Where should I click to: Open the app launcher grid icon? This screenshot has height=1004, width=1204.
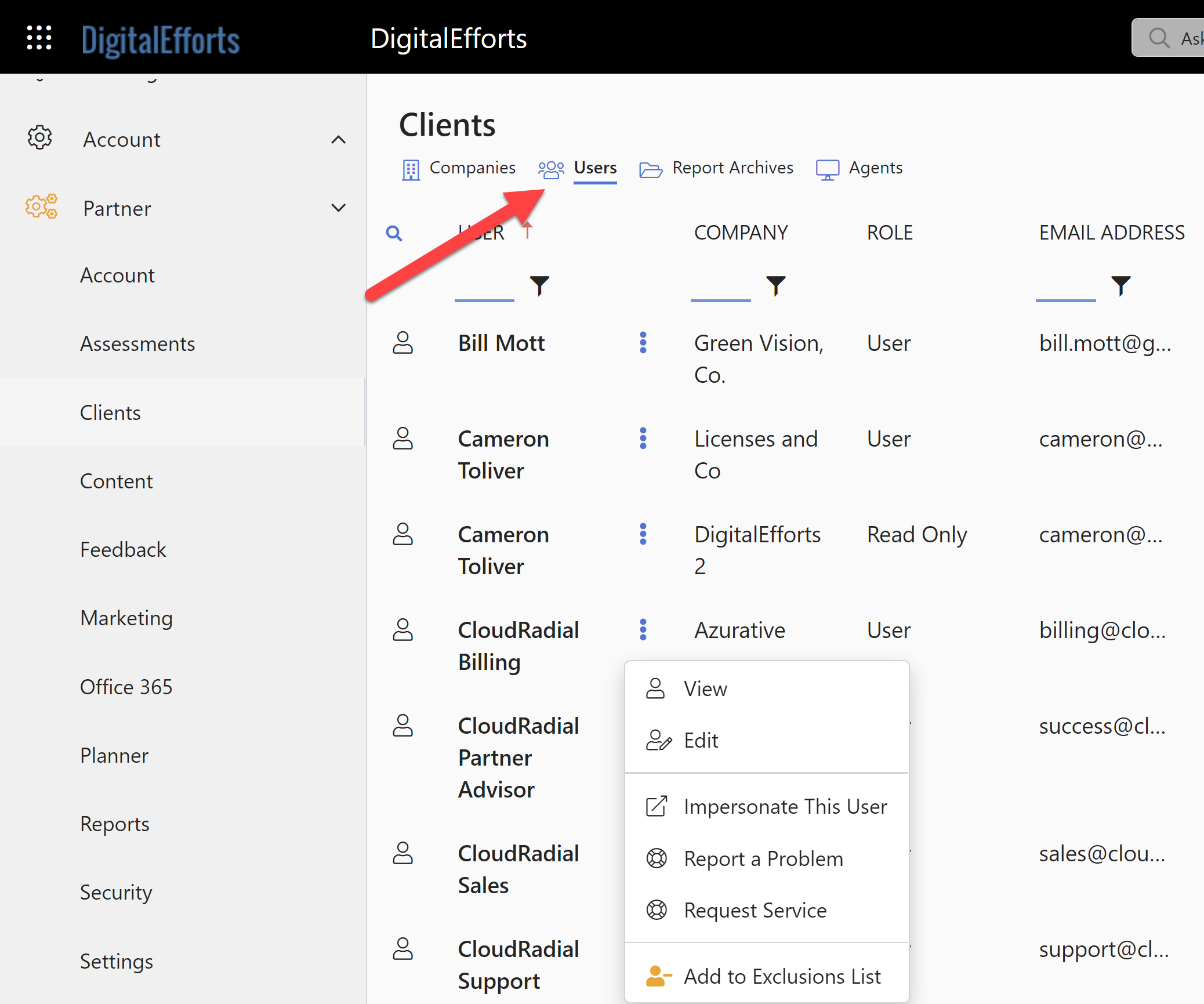[39, 38]
